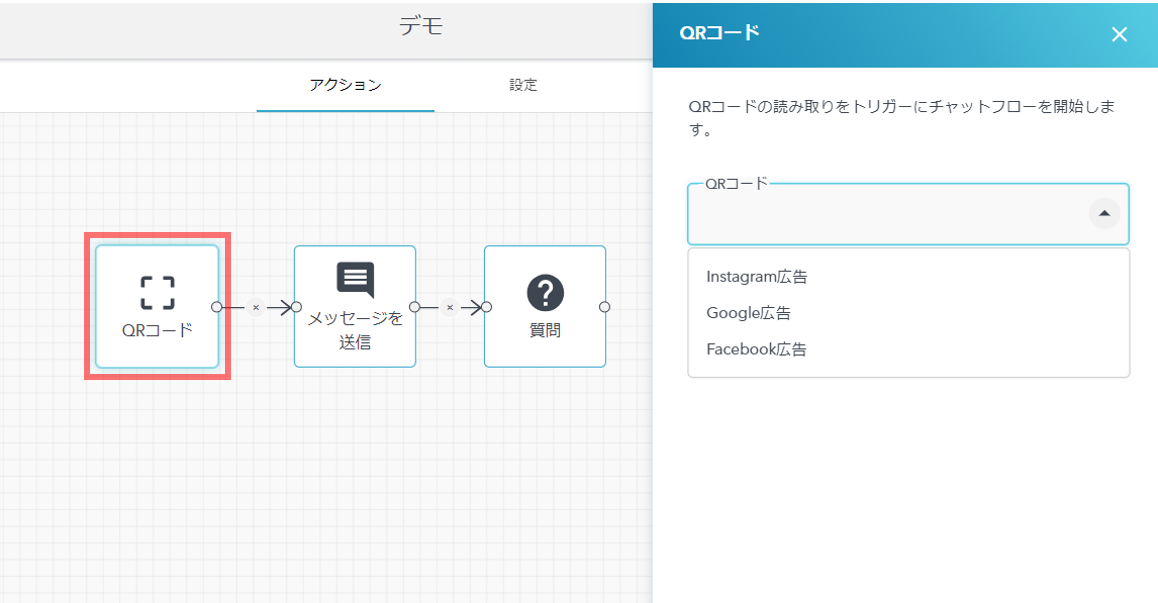1158x603 pixels.
Task: Click input port on 質問 node's left edge
Action: [486, 307]
